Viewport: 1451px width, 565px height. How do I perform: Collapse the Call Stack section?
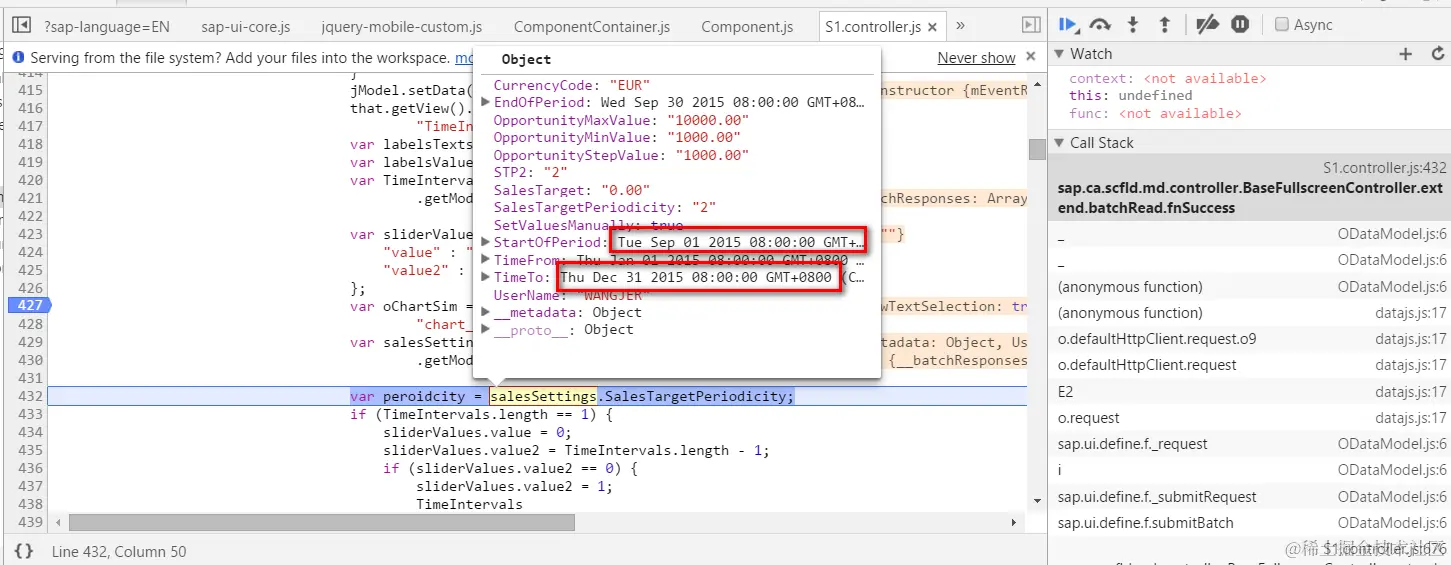tap(1060, 143)
